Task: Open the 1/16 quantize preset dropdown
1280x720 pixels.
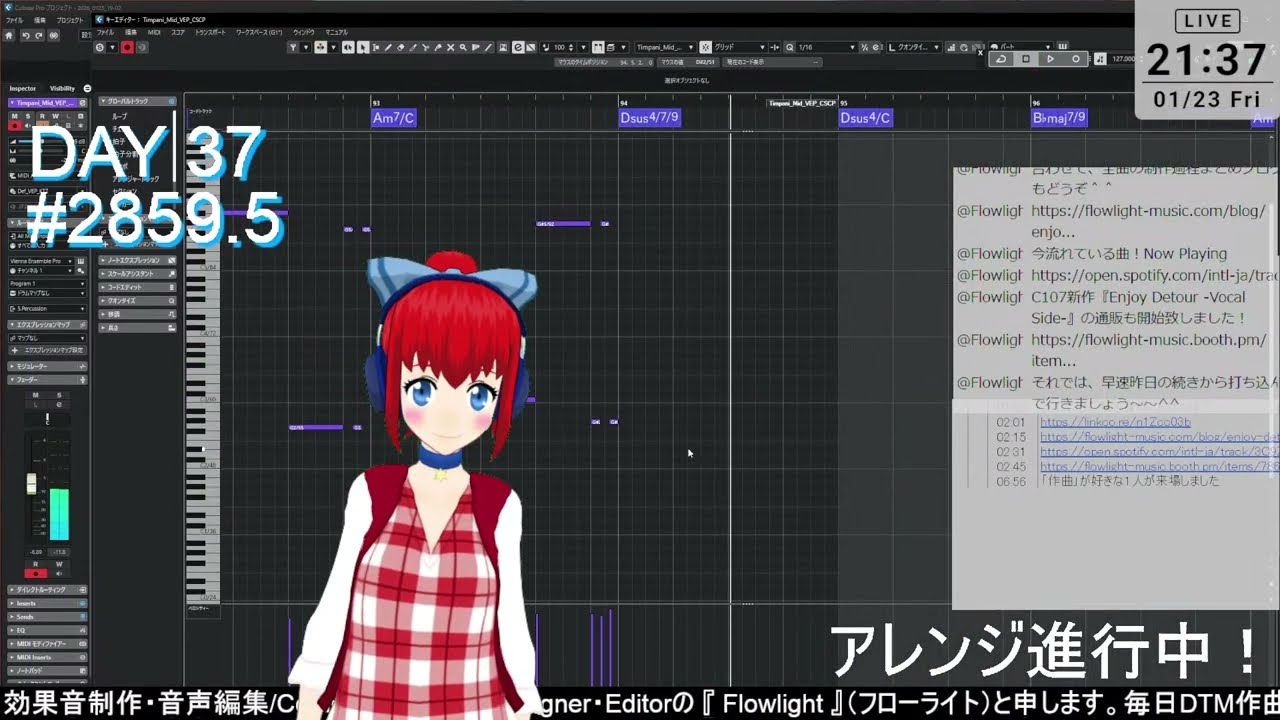Action: (x=827, y=47)
